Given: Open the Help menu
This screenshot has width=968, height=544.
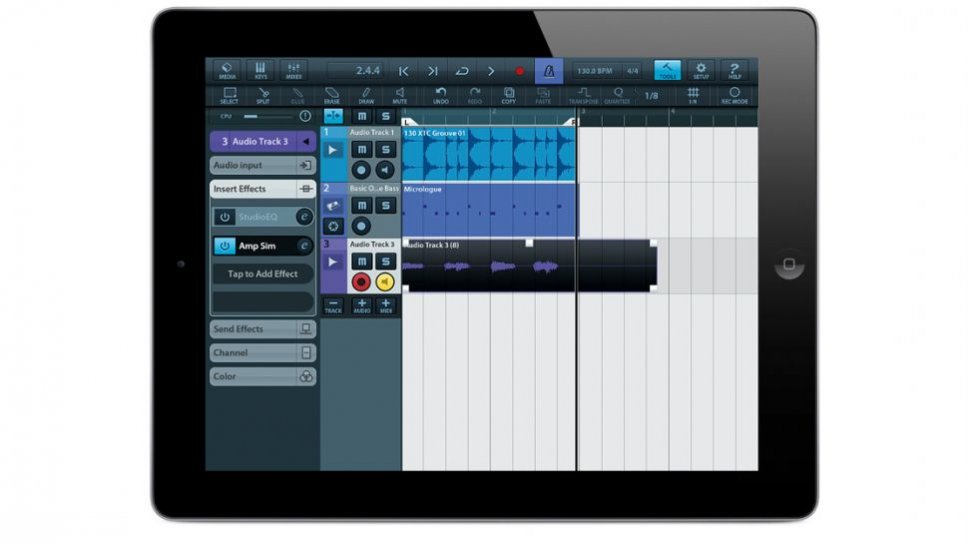Looking at the screenshot, I should click(x=735, y=71).
